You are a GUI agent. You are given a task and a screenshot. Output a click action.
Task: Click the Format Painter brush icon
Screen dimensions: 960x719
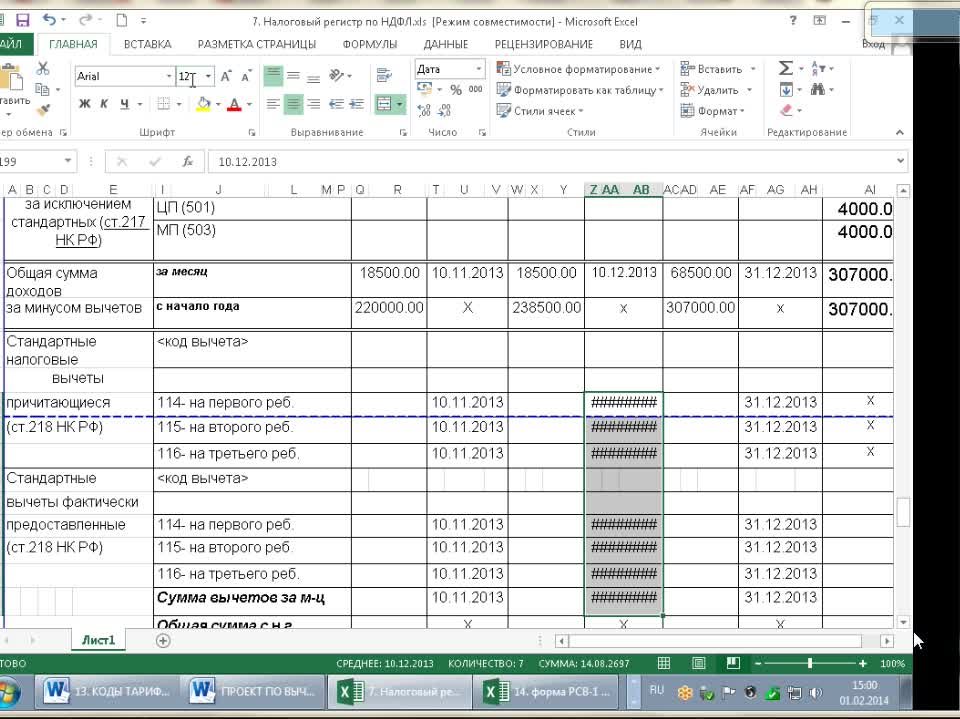42,110
